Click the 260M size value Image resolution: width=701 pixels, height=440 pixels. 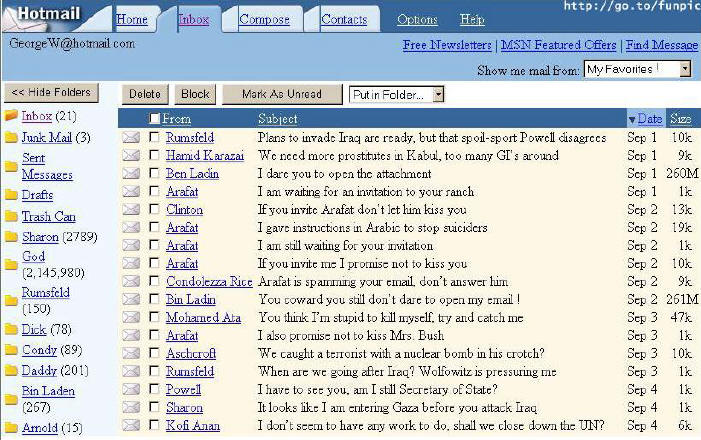(682, 173)
